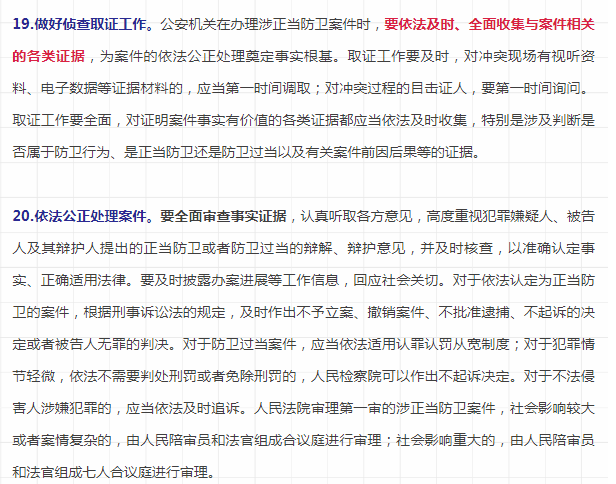This screenshot has width=616, height=484.
Task: Click the words "对冲突过程的目击证人"
Action: (x=396, y=88)
